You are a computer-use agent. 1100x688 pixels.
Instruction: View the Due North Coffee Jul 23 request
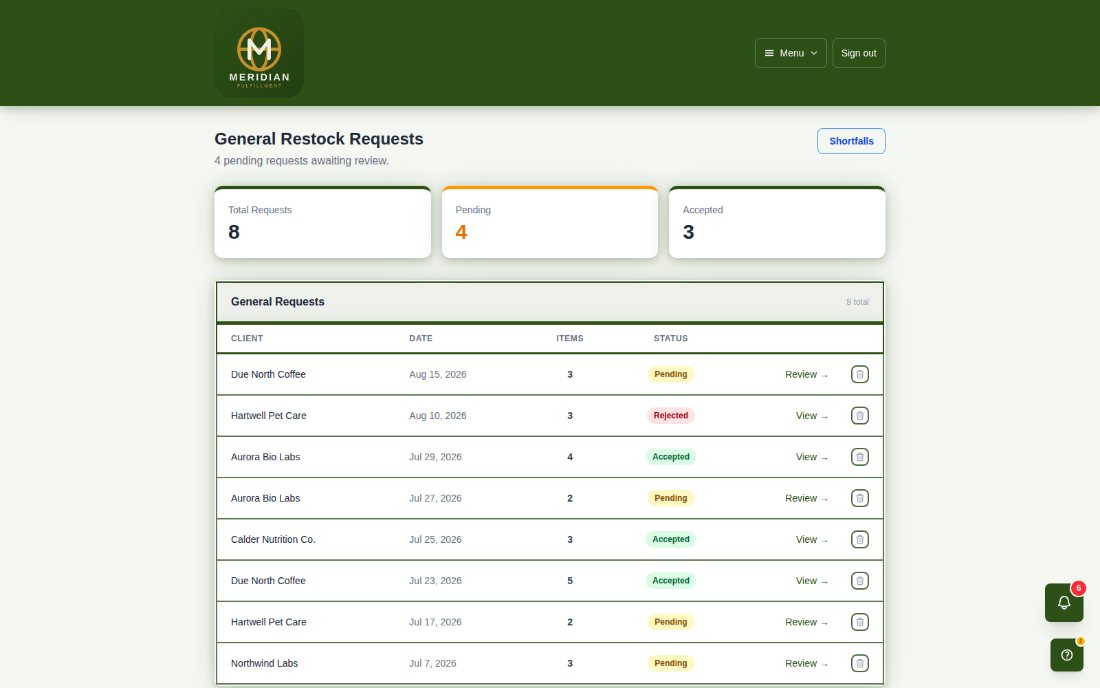pos(812,581)
